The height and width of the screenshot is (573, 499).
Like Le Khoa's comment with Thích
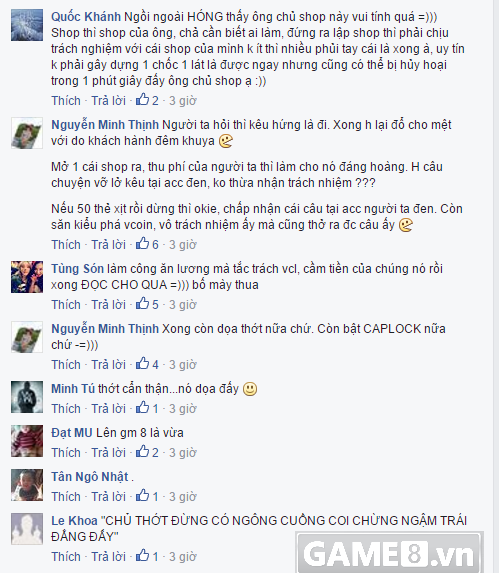pos(66,557)
